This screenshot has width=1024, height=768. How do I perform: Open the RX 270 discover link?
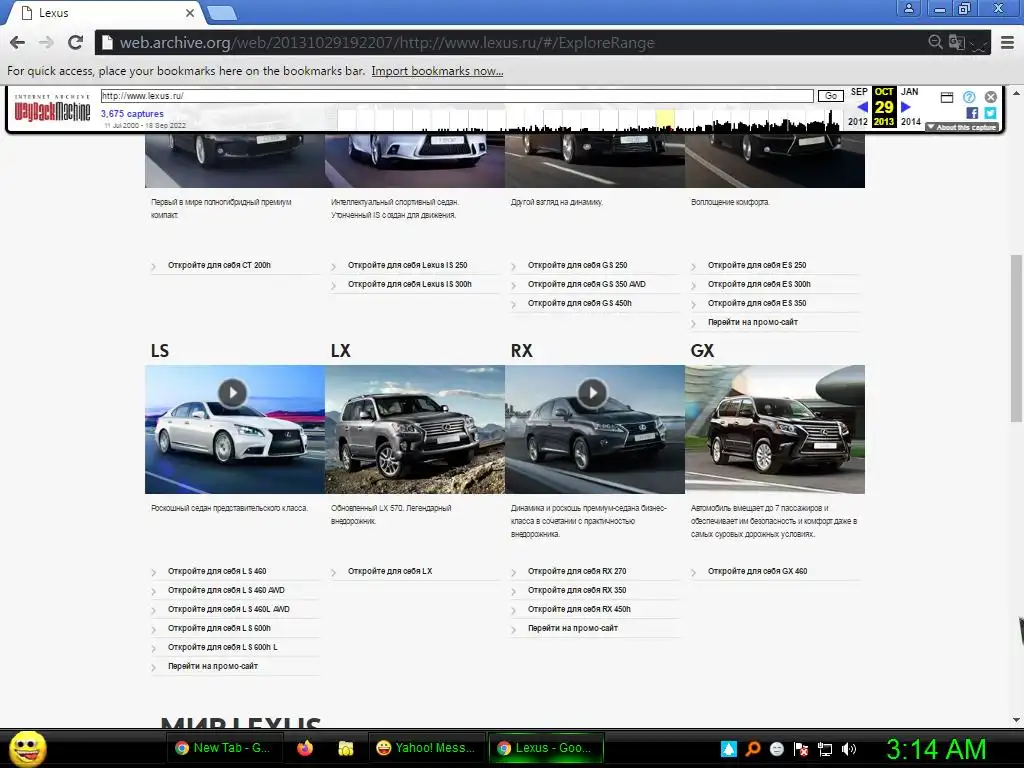(577, 571)
